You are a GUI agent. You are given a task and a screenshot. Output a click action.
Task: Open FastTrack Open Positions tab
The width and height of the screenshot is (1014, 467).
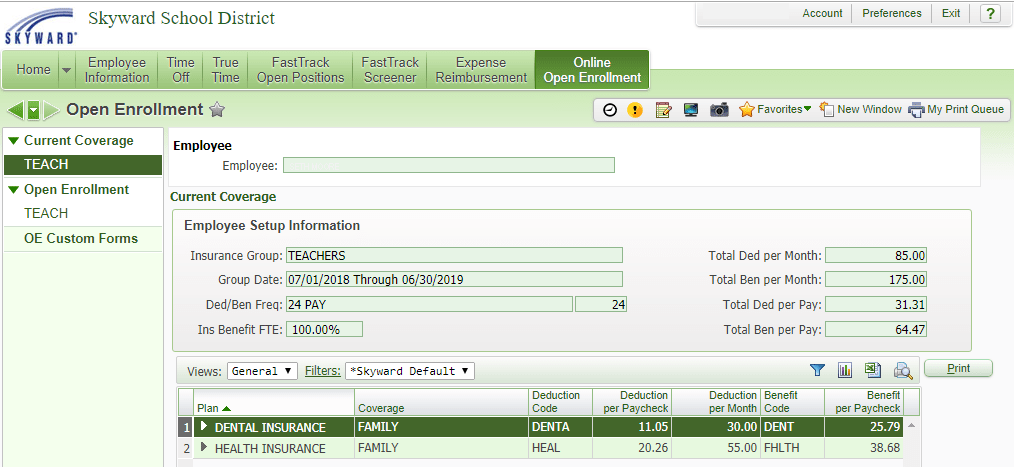[301, 70]
